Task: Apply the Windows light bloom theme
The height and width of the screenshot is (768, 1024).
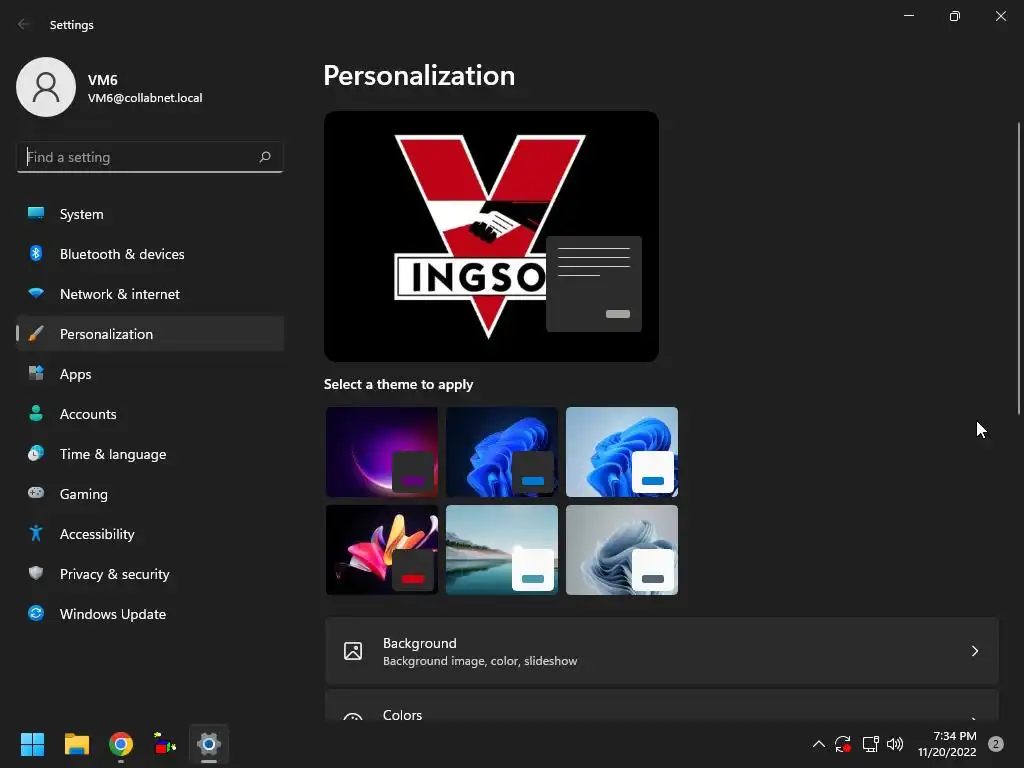Action: pyautogui.click(x=622, y=452)
